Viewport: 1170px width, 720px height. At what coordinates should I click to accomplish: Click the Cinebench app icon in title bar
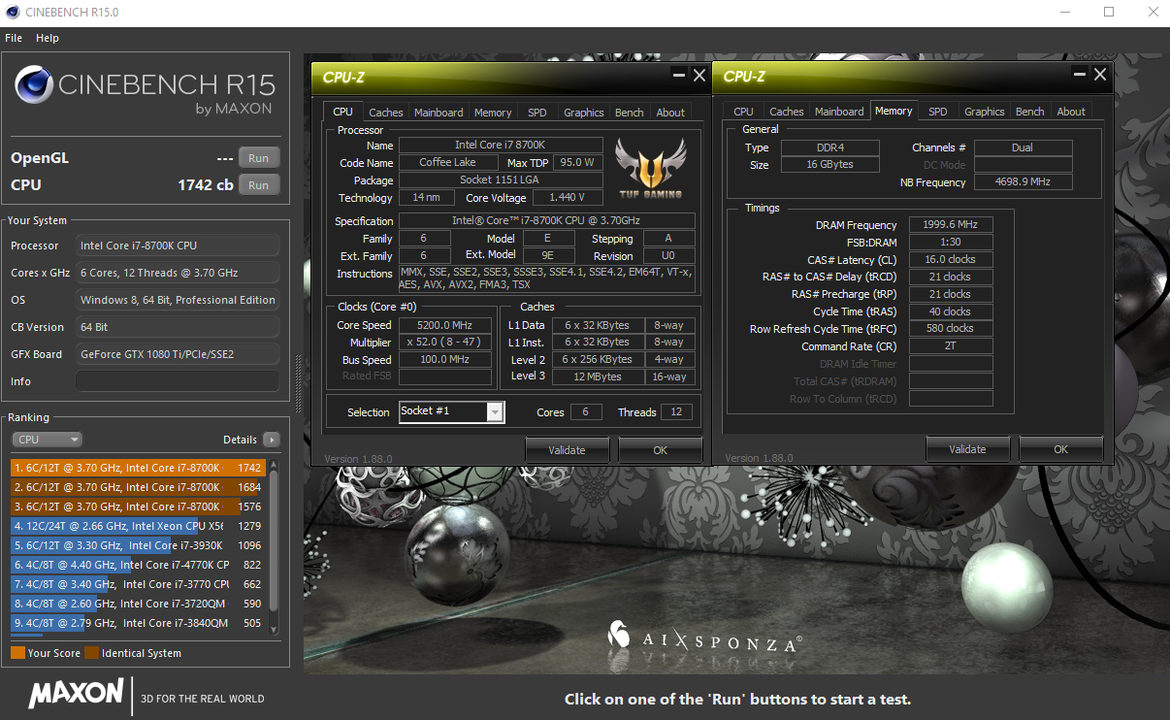click(x=12, y=12)
